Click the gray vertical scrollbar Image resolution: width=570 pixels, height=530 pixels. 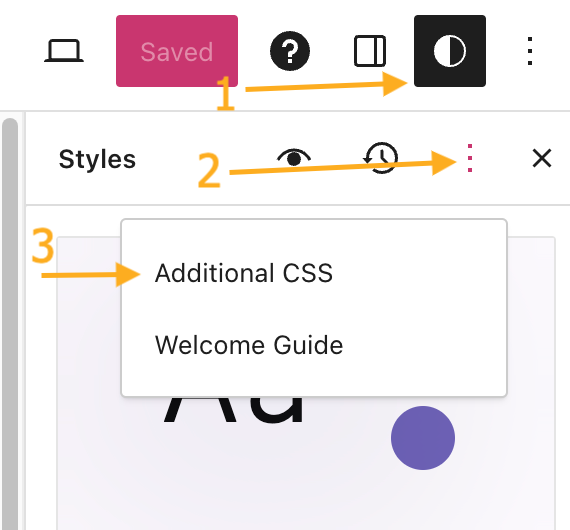pyautogui.click(x=10, y=324)
